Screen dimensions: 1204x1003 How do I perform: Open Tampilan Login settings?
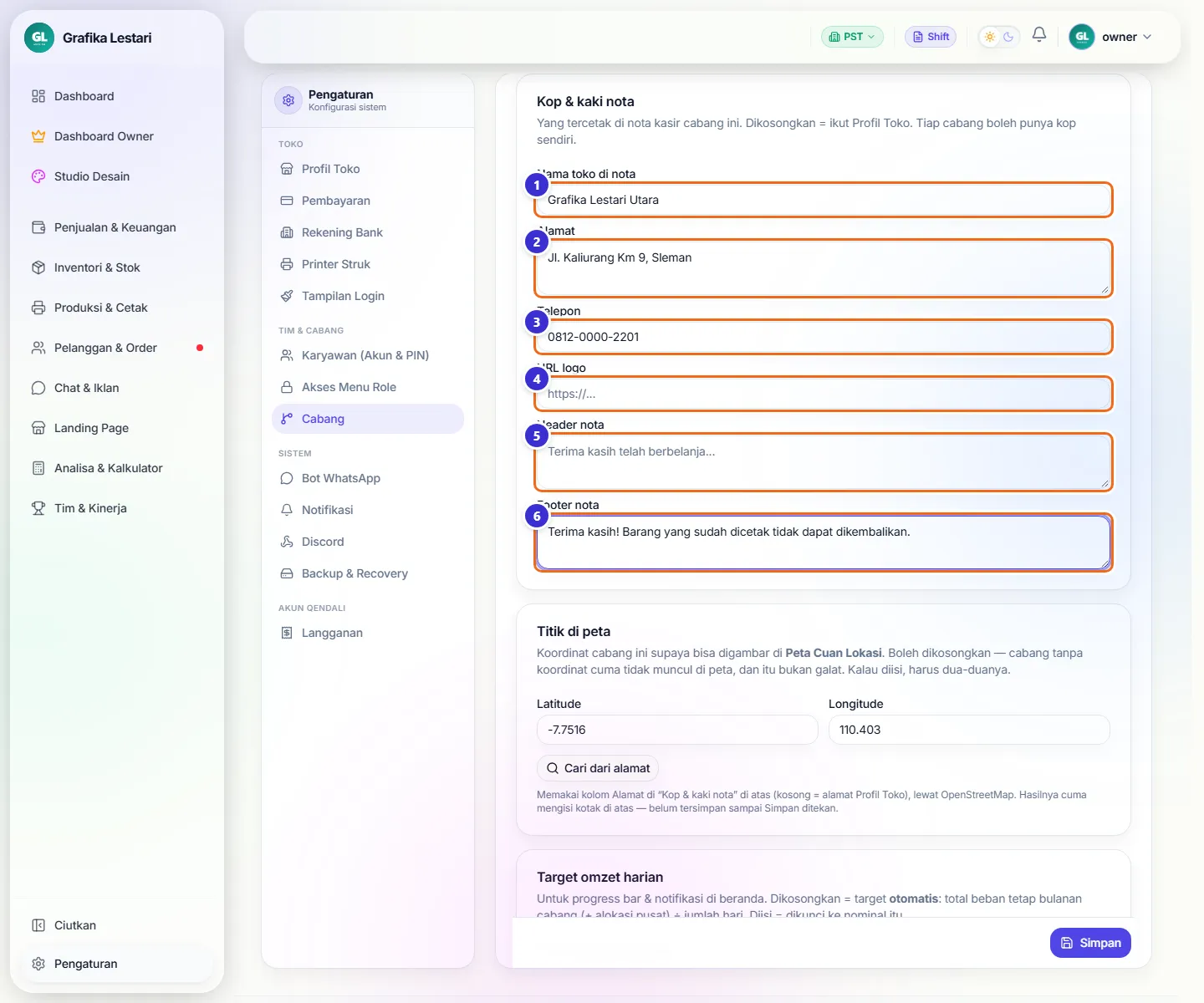pos(368,296)
